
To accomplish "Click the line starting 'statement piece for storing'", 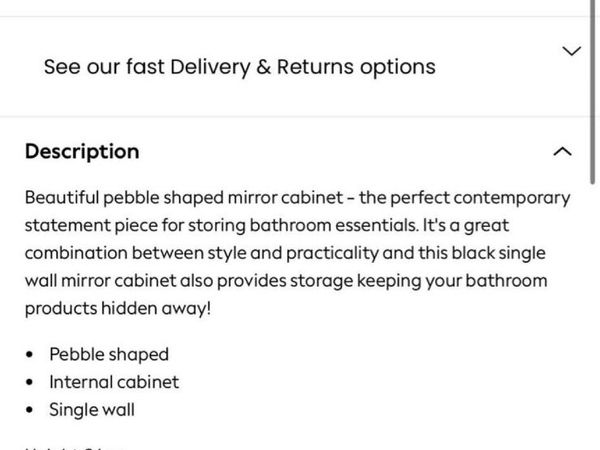I will pyautogui.click(x=267, y=226).
